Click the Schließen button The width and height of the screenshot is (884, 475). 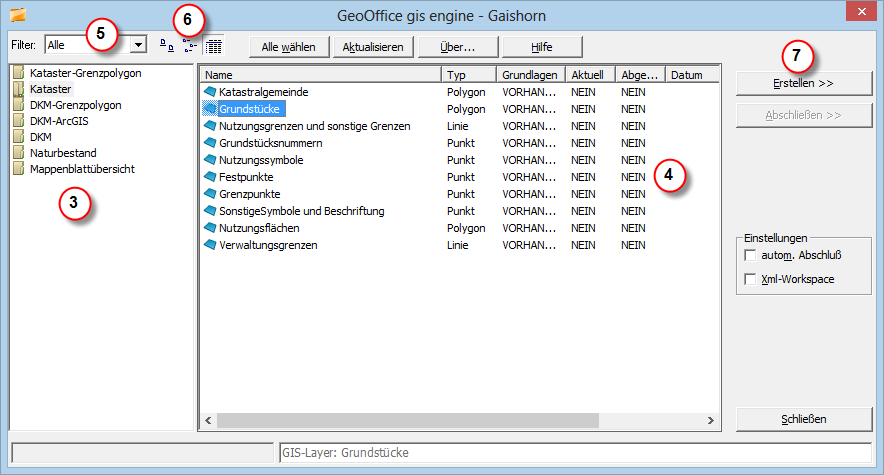[804, 419]
